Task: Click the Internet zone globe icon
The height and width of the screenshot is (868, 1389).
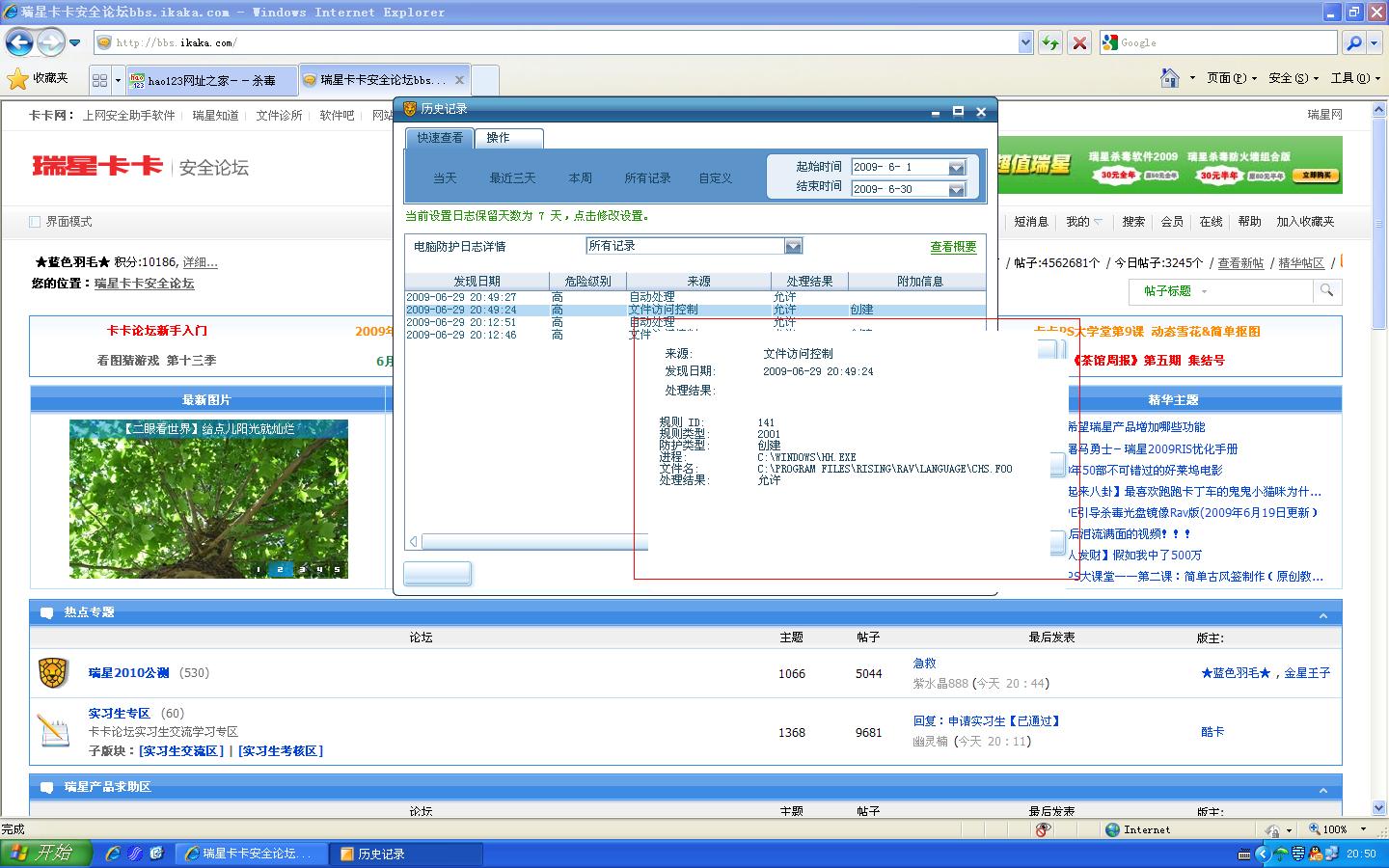Action: pyautogui.click(x=1112, y=829)
